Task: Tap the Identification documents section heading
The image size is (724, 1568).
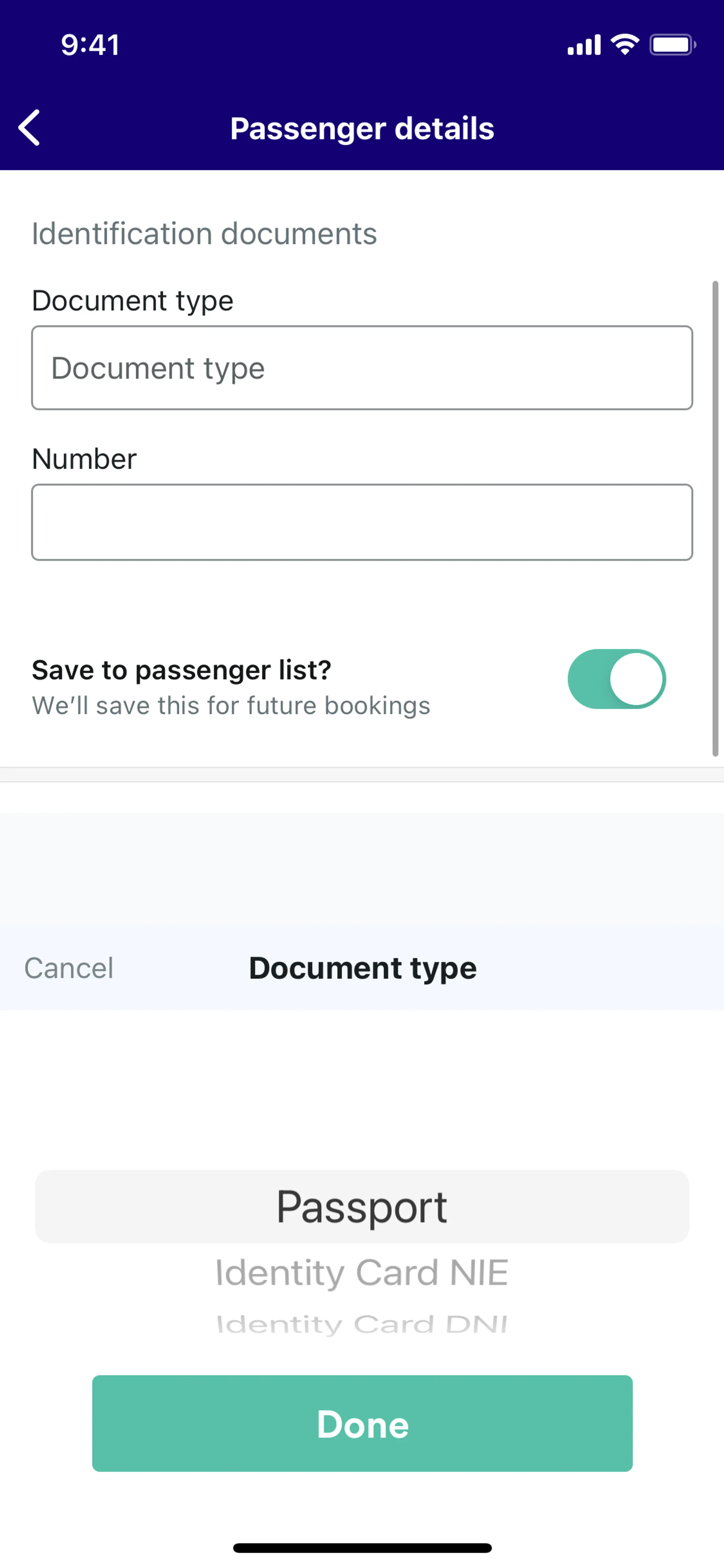Action: (204, 234)
